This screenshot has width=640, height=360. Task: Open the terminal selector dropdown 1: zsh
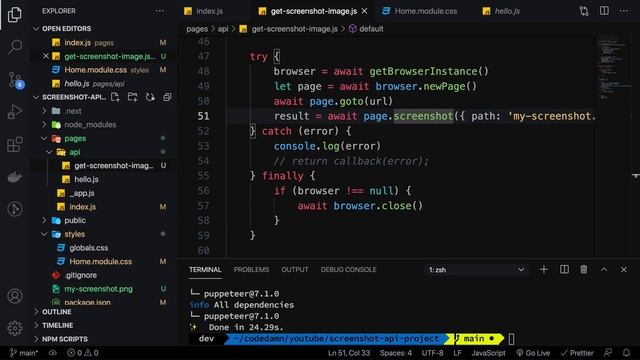tap(476, 269)
